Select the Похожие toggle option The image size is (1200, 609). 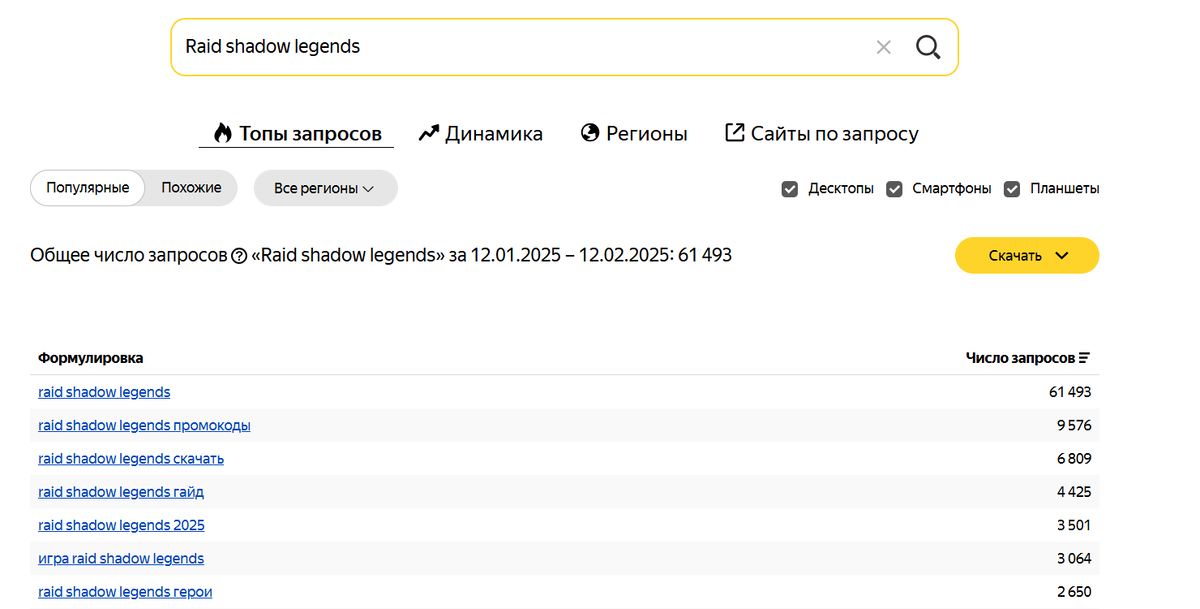pos(191,188)
